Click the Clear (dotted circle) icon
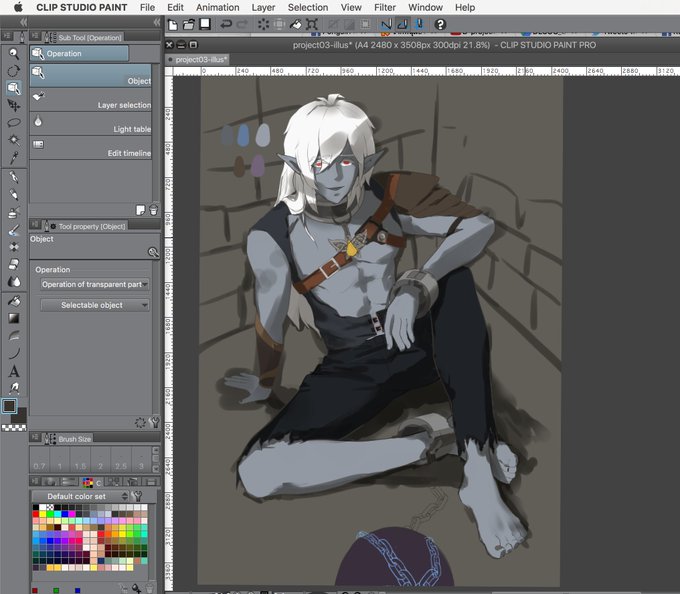This screenshot has height=594, width=680. pyautogui.click(x=263, y=24)
